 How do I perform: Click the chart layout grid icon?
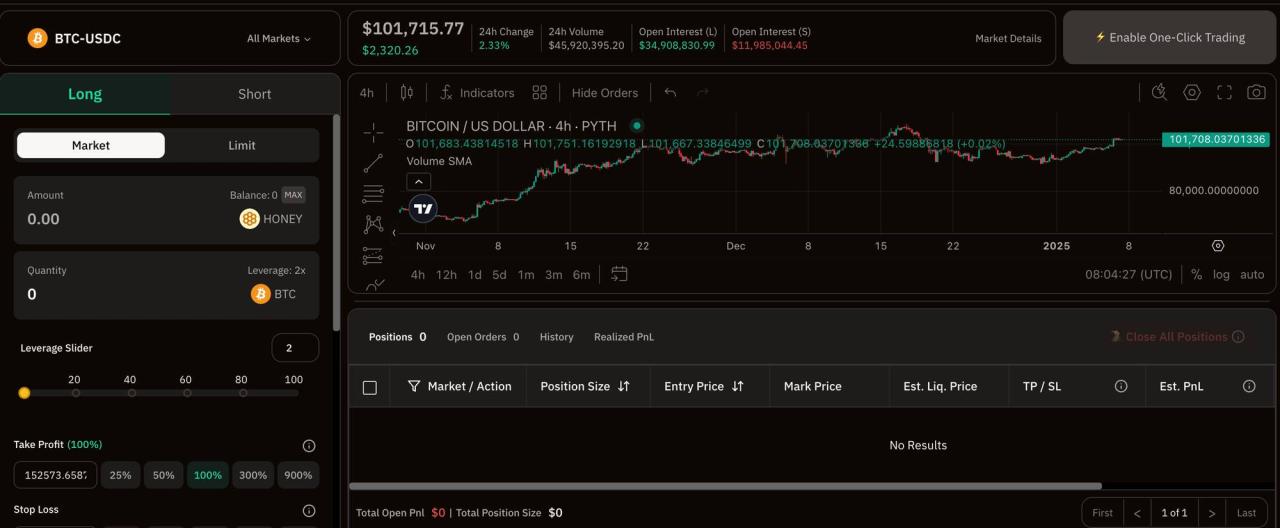(540, 93)
